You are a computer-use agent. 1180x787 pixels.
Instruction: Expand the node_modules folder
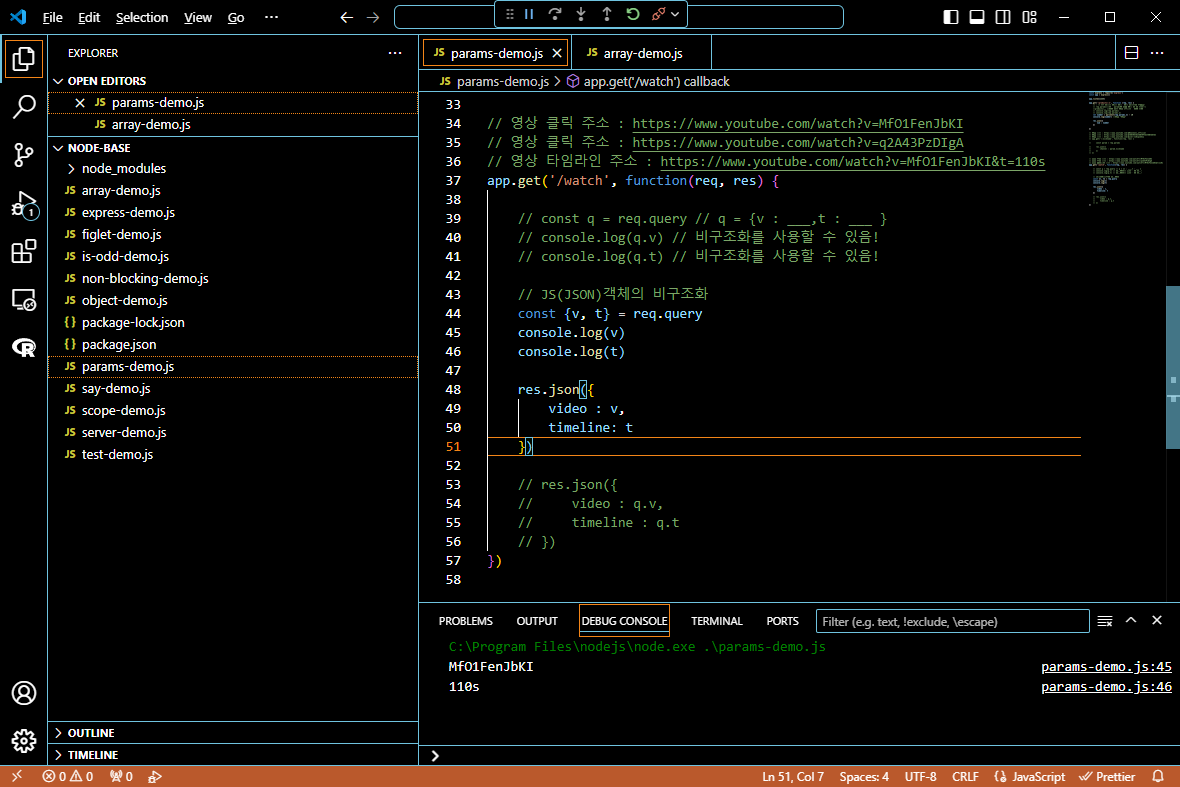tap(233, 169)
